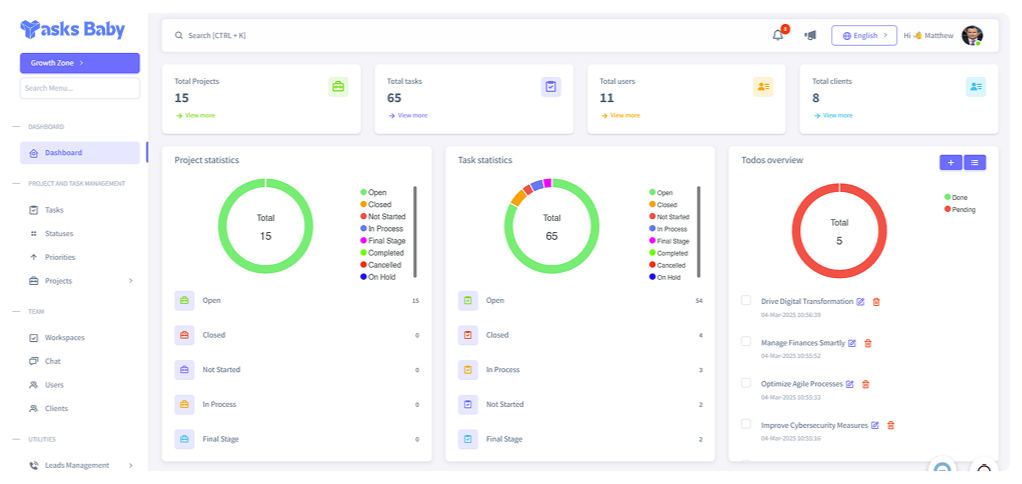
Task: Check the Drive Digital Transformation checkbox
Action: pos(746,300)
